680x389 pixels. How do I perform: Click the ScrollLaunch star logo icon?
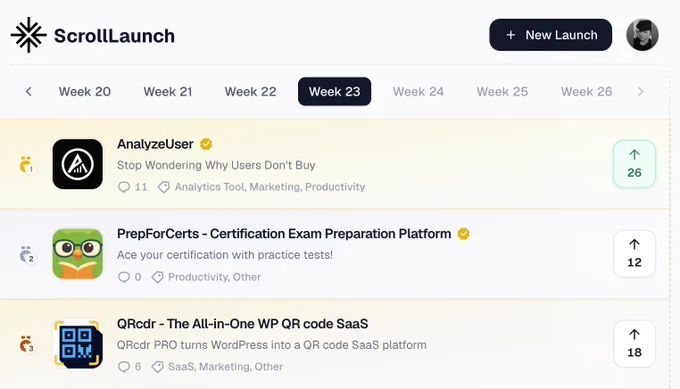(29, 35)
